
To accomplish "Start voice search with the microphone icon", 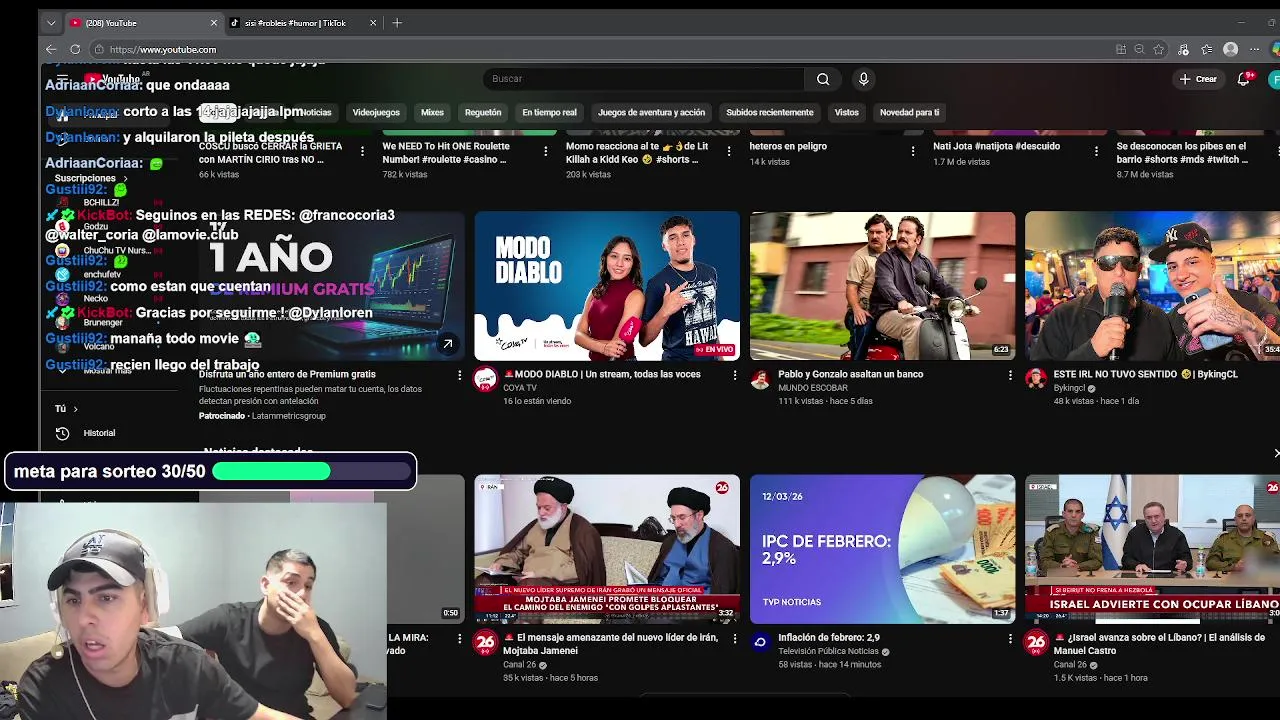I will coord(864,79).
